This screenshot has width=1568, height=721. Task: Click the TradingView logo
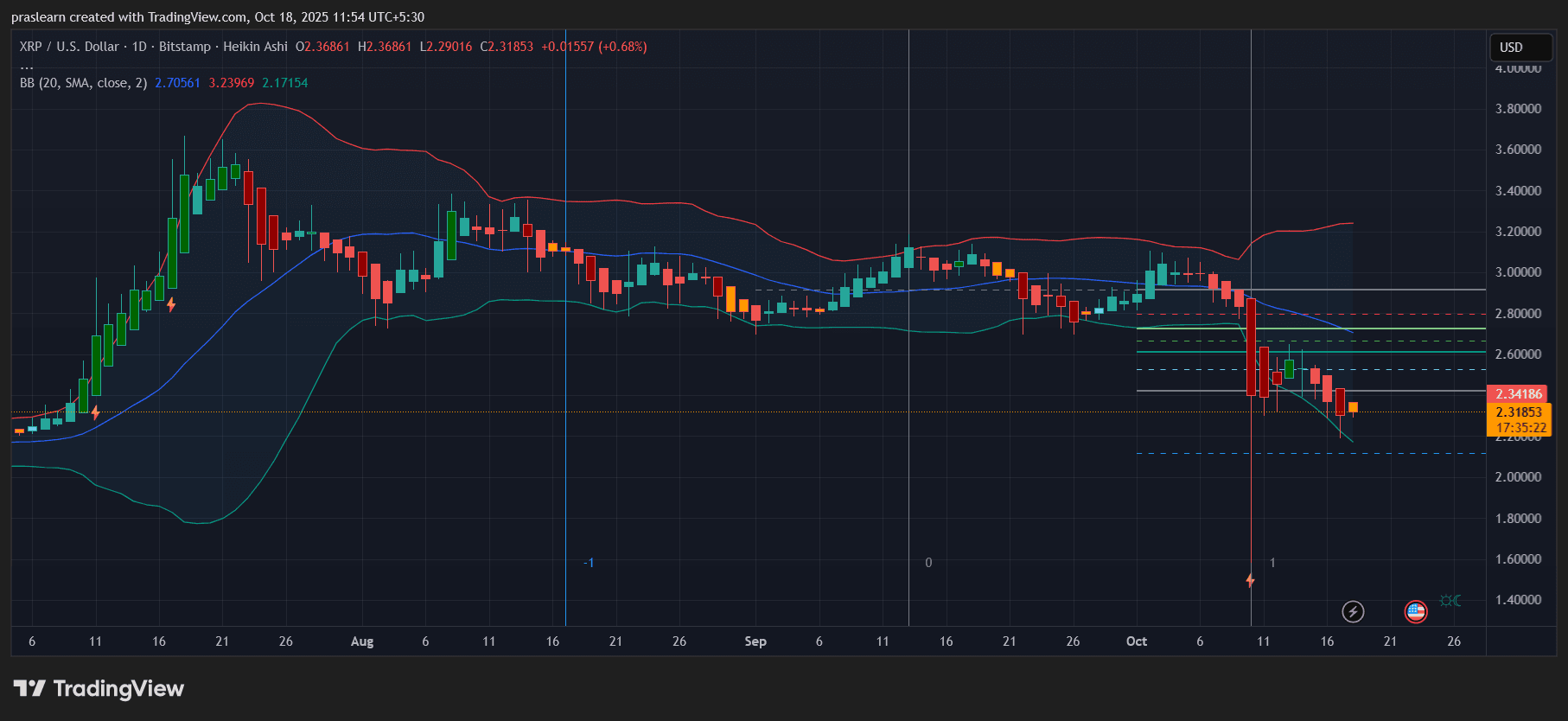click(99, 688)
